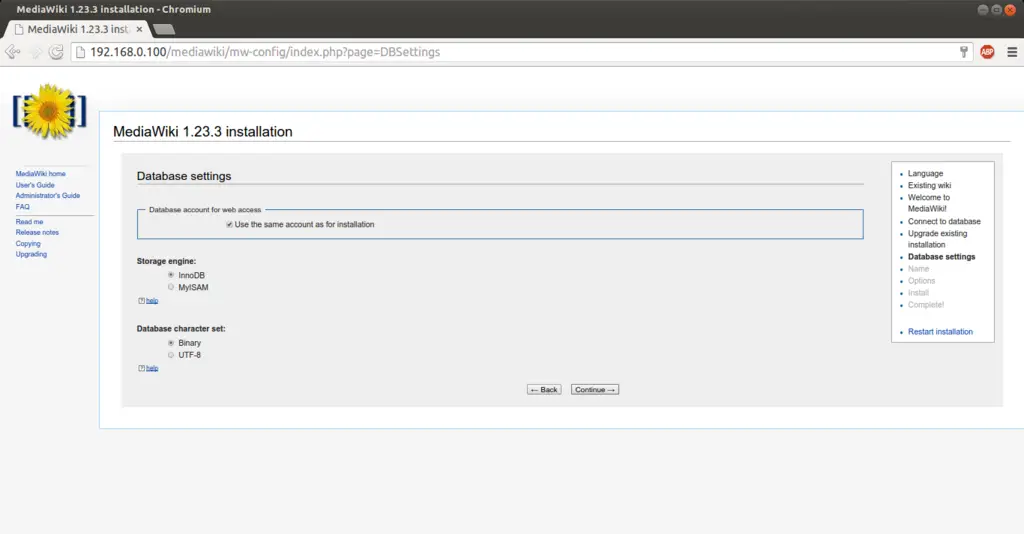
Task: Click the AdBlock Plus extension icon
Action: click(x=987, y=52)
